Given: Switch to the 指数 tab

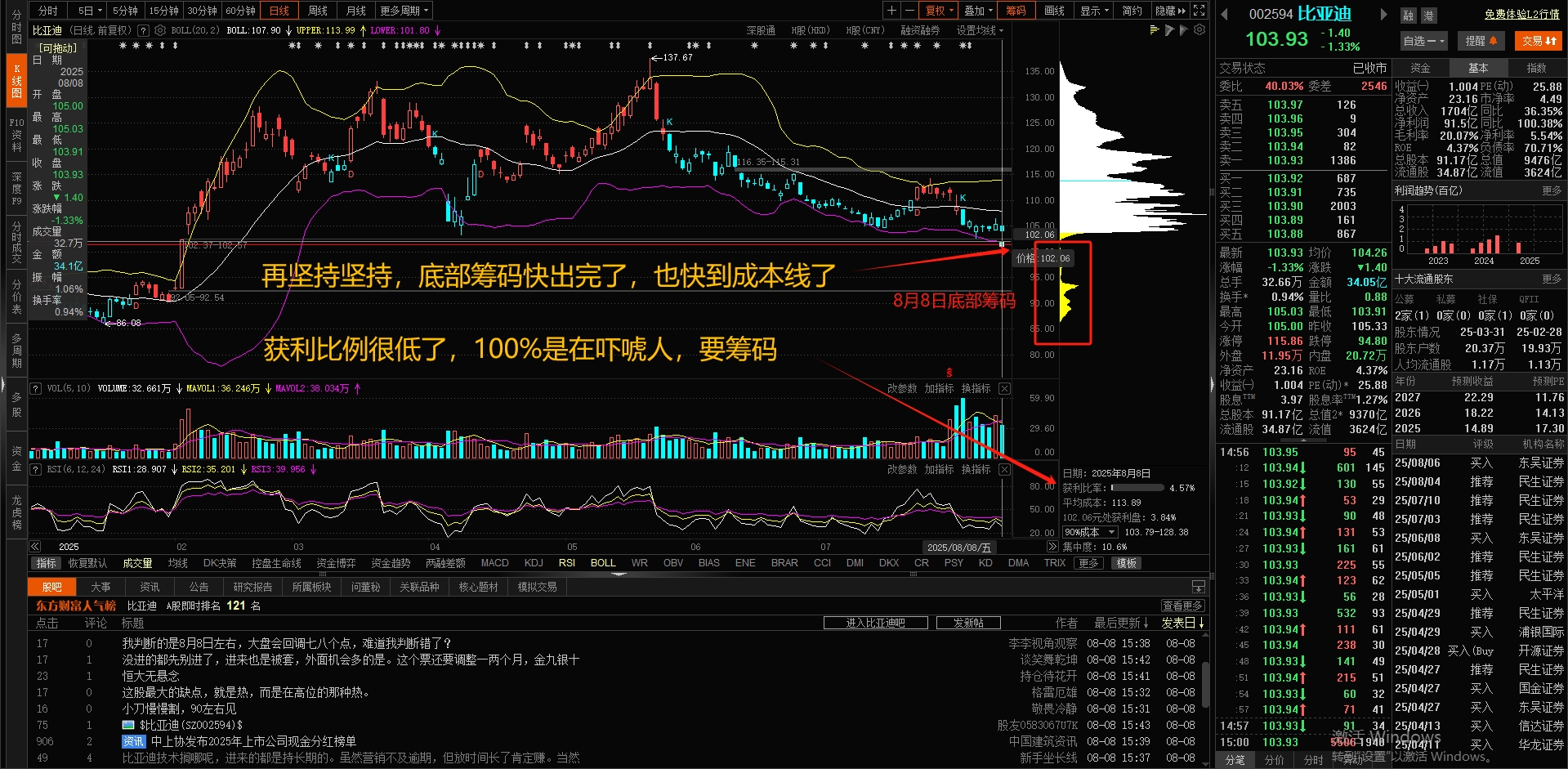Looking at the screenshot, I should tap(1537, 68).
